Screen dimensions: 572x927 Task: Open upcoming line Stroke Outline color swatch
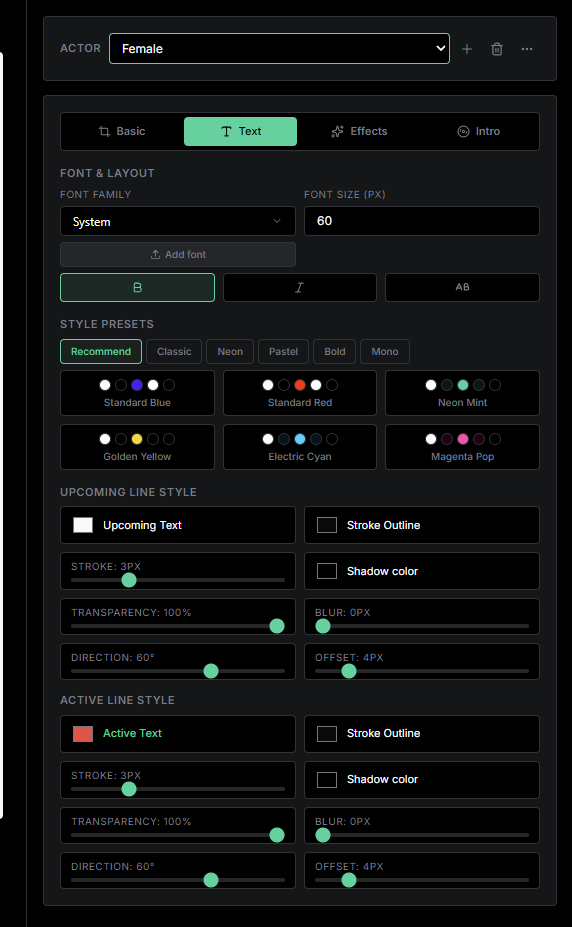(327, 525)
